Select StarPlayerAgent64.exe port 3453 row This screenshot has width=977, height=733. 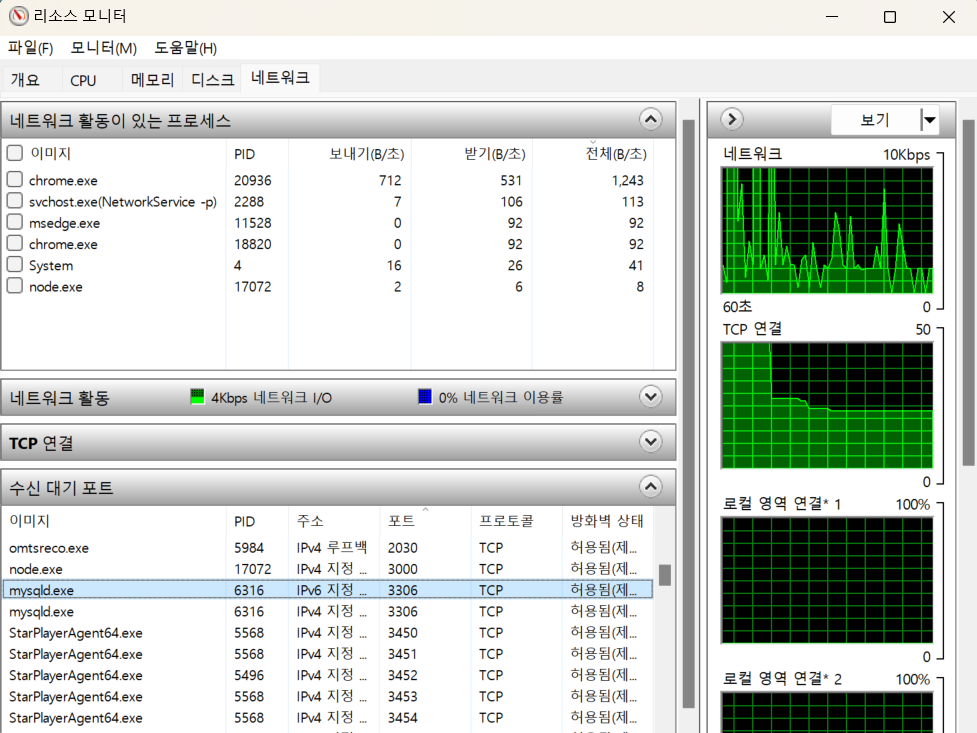(x=328, y=696)
